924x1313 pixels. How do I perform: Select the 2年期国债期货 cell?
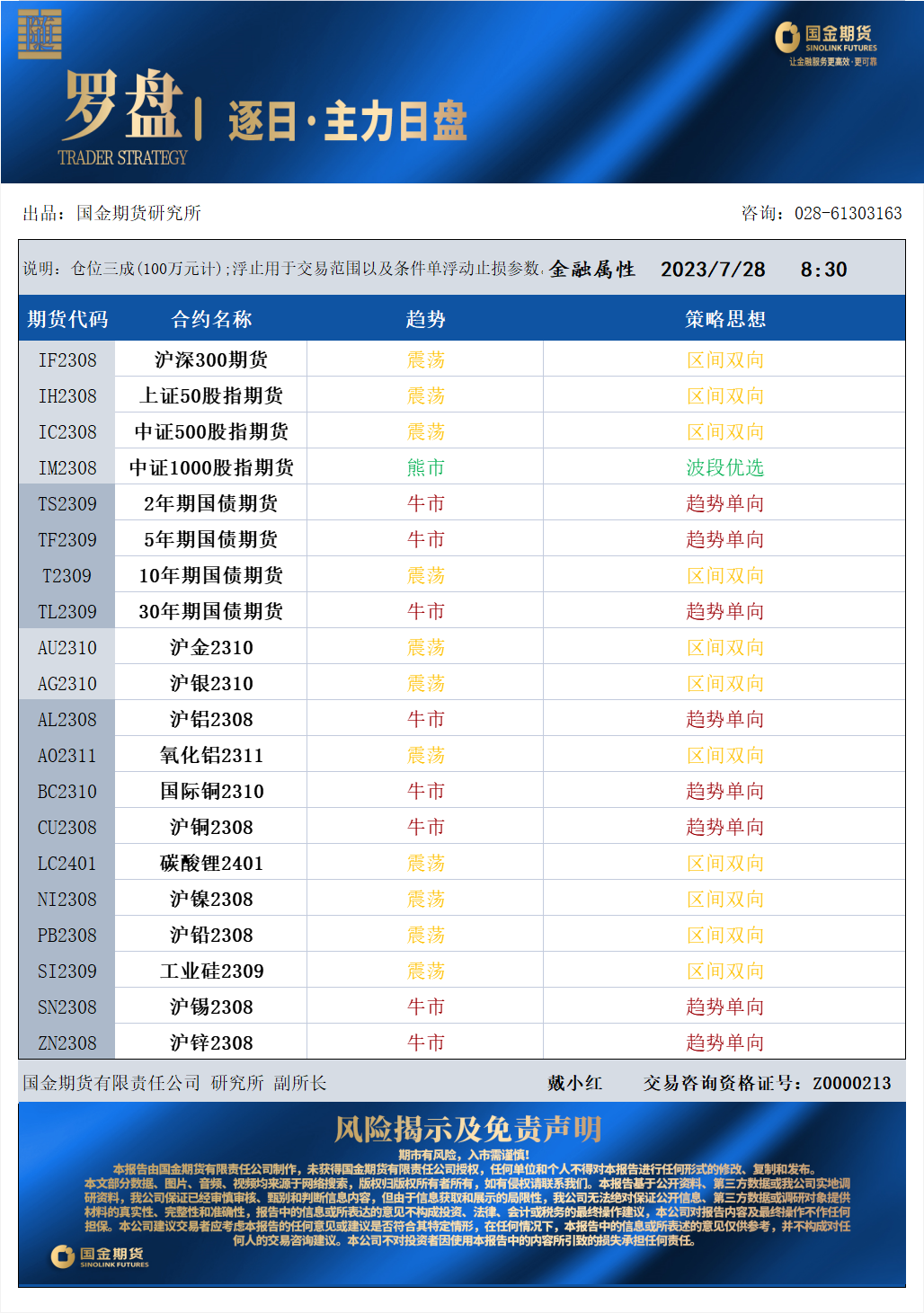click(x=211, y=503)
